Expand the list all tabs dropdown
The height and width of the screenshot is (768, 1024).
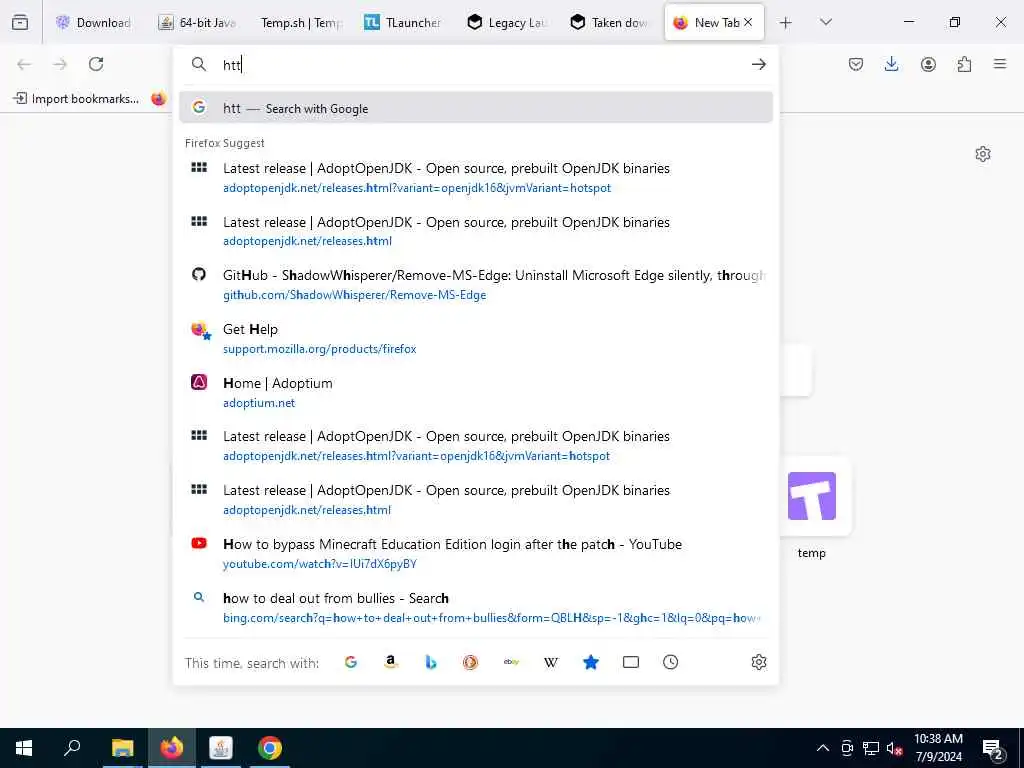(x=825, y=22)
